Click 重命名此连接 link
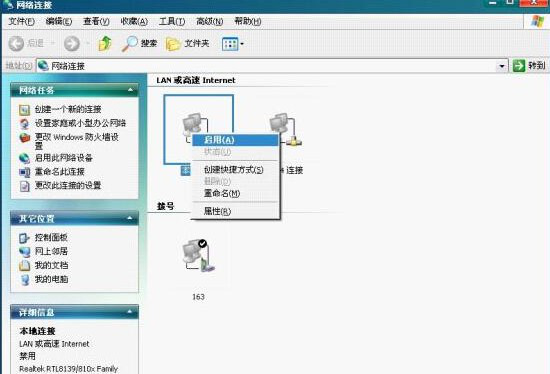Viewport: 550px width, 374px height. tap(60, 172)
